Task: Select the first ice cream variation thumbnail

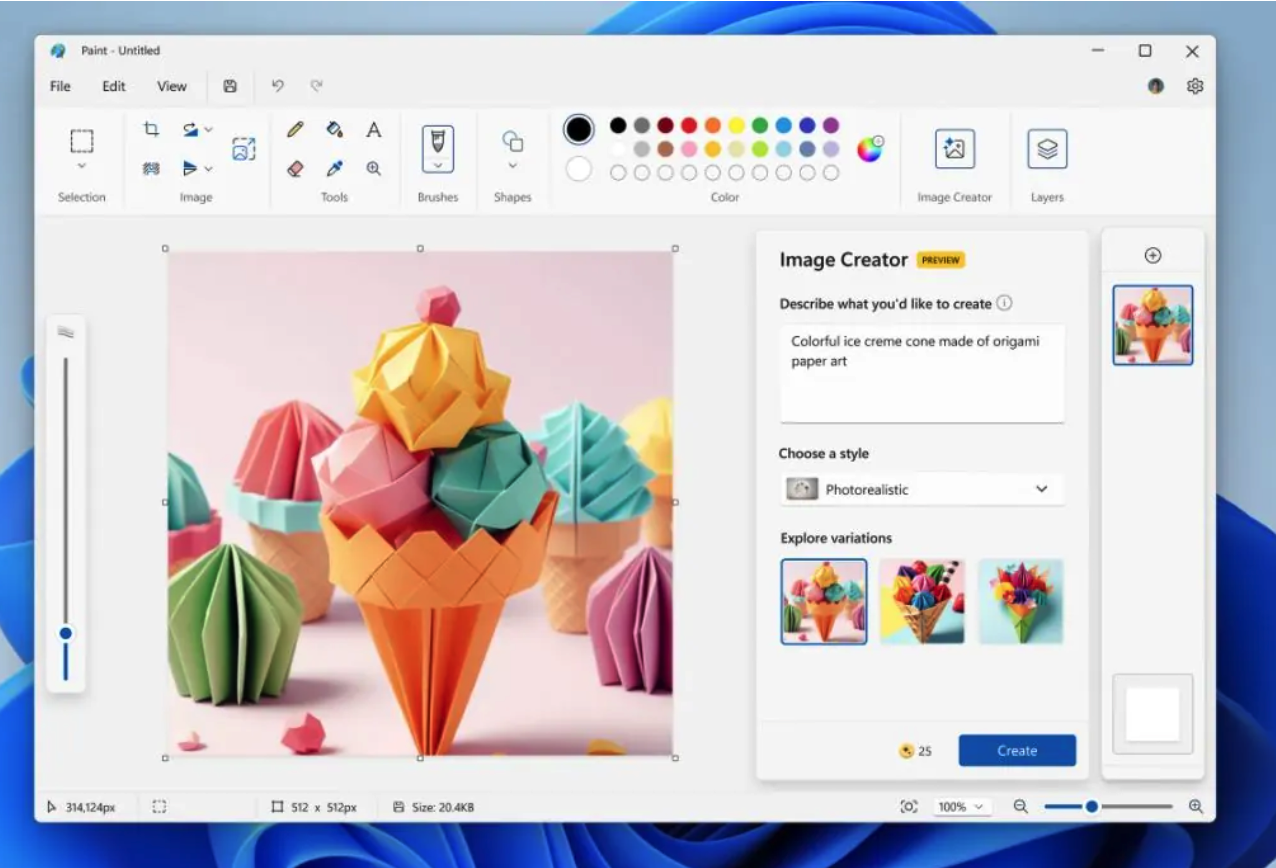Action: tap(824, 601)
